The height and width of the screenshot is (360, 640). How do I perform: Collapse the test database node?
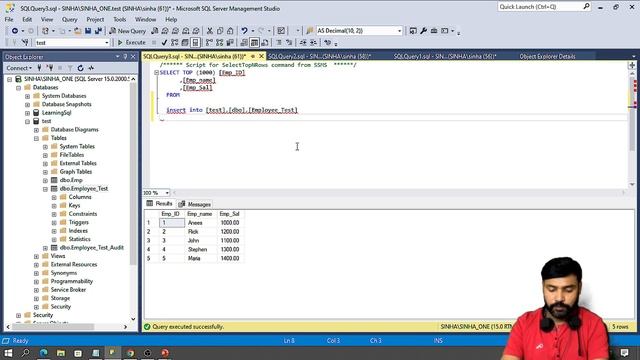point(27,122)
